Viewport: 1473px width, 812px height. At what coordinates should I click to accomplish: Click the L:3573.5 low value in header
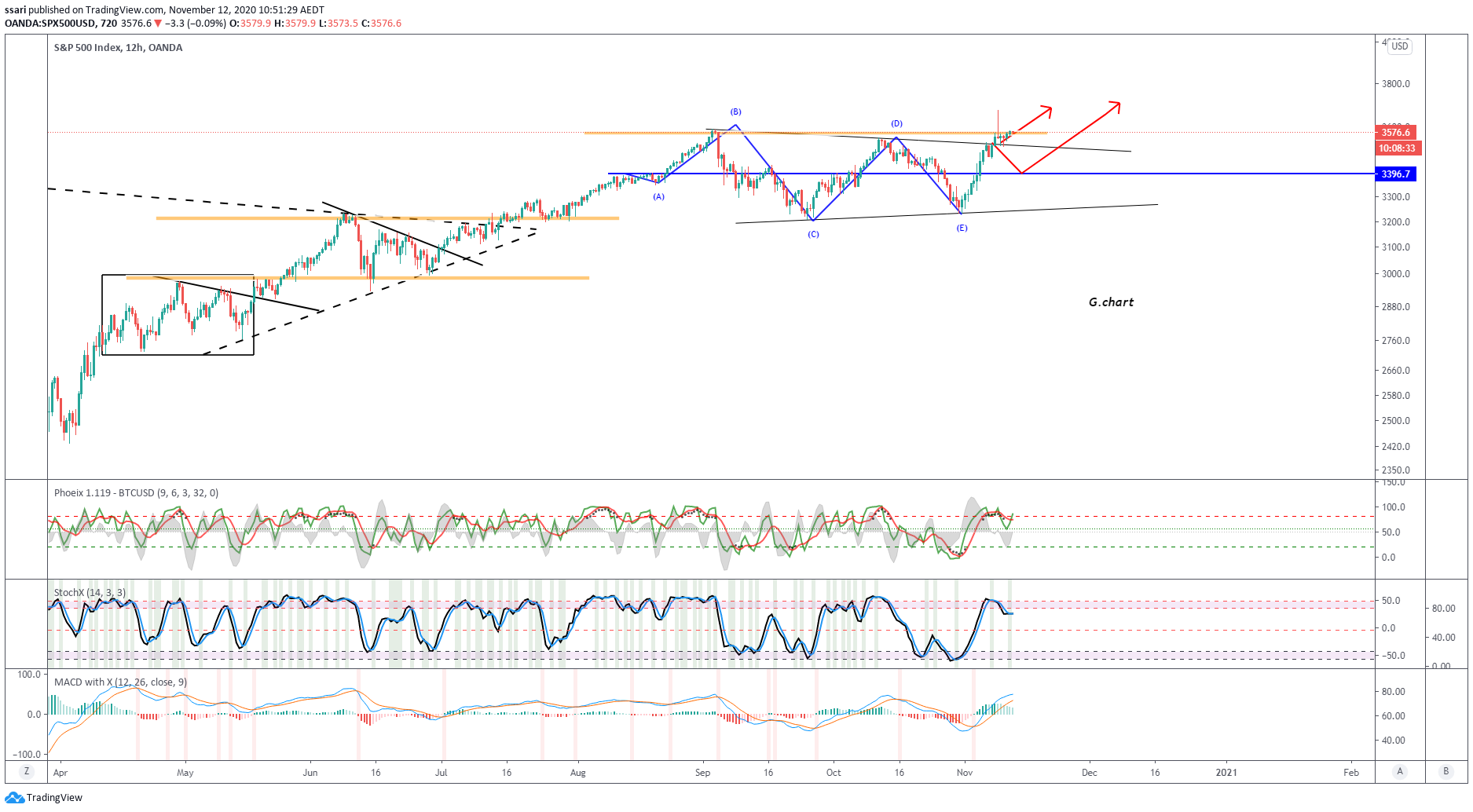coord(339,24)
